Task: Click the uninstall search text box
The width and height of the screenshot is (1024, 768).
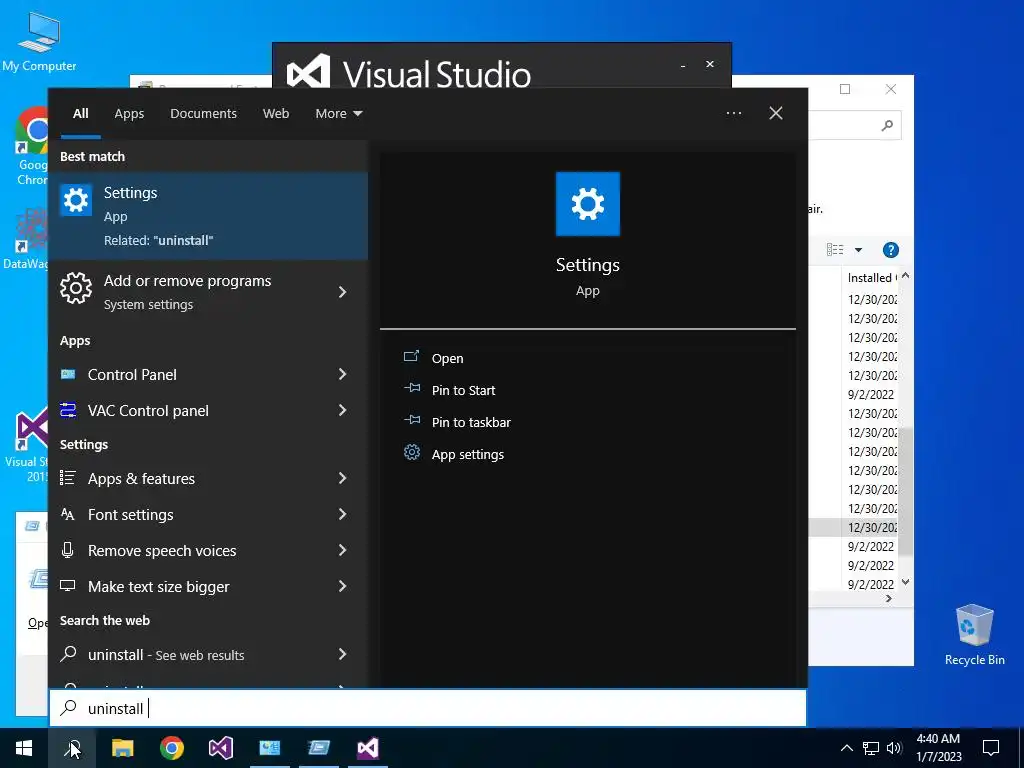Action: [428, 708]
